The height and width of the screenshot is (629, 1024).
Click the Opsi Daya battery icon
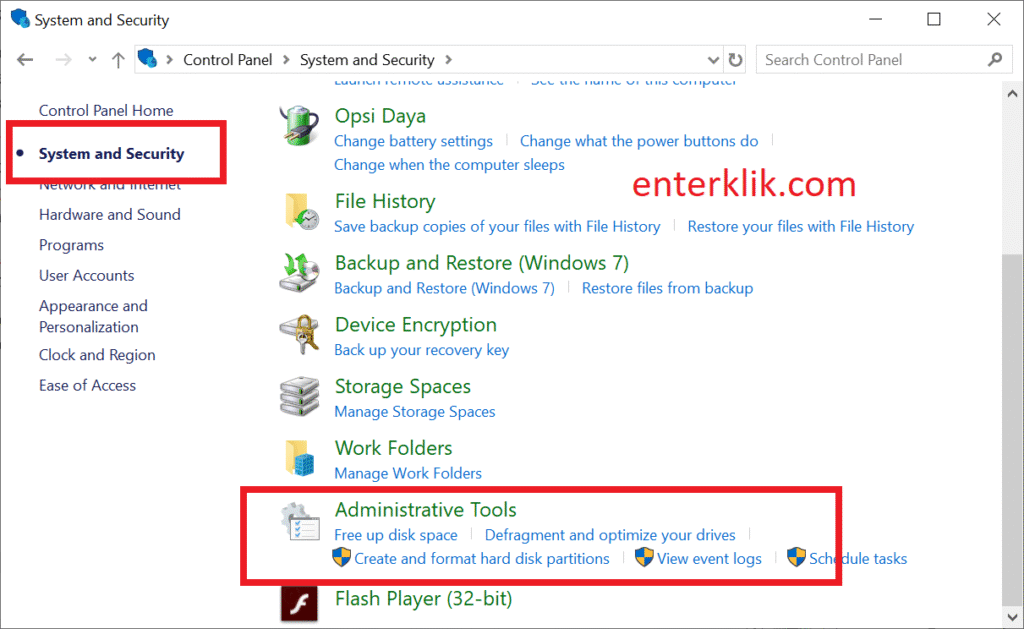click(x=298, y=126)
